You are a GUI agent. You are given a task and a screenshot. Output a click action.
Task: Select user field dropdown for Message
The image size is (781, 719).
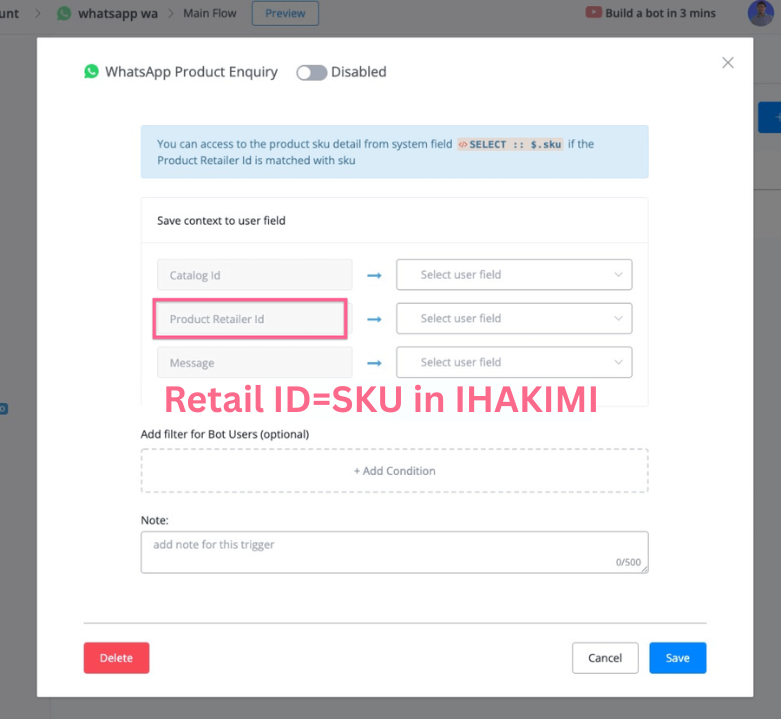pos(514,363)
